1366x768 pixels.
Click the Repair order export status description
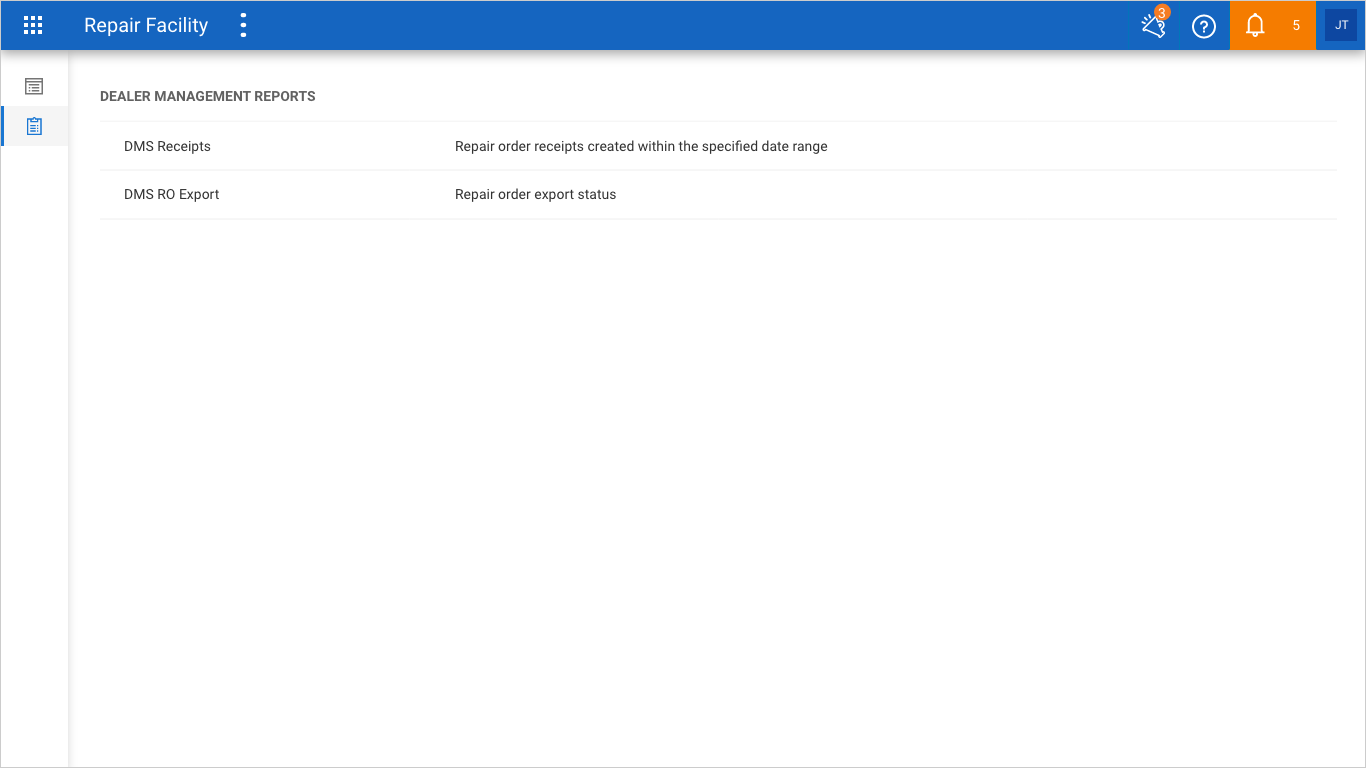pyautogui.click(x=535, y=194)
